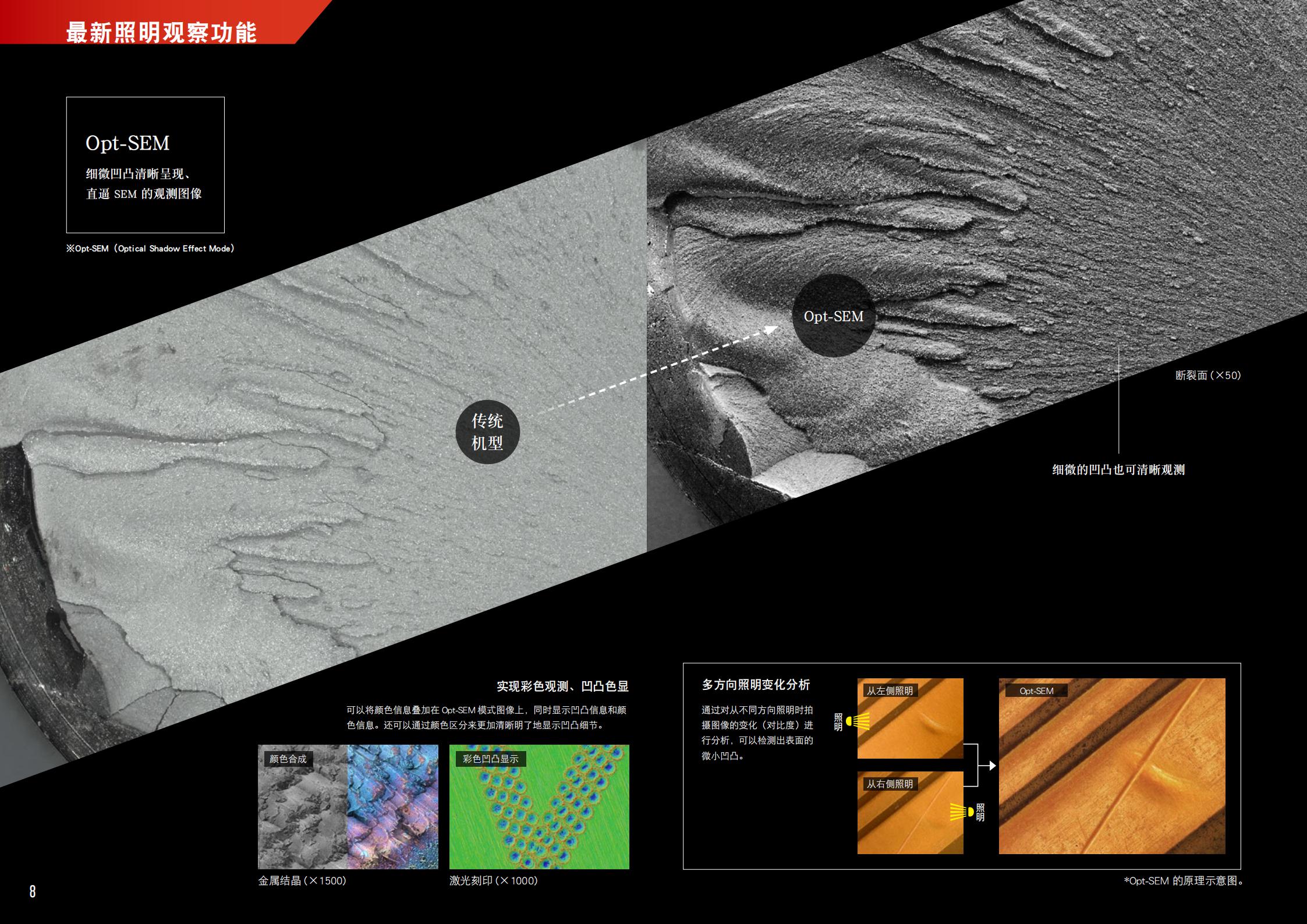This screenshot has height=924, width=1307.
Task: Click the 彩色凹凸显示 image label tag
Action: click(x=490, y=759)
